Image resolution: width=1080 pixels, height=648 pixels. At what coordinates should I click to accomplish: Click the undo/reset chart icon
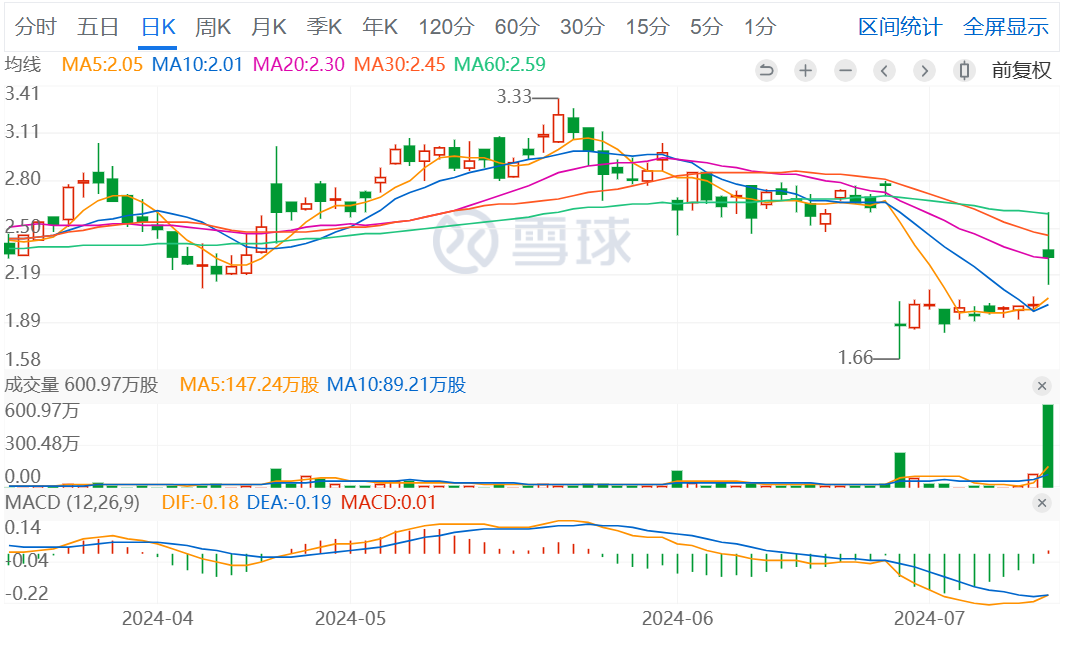click(765, 70)
